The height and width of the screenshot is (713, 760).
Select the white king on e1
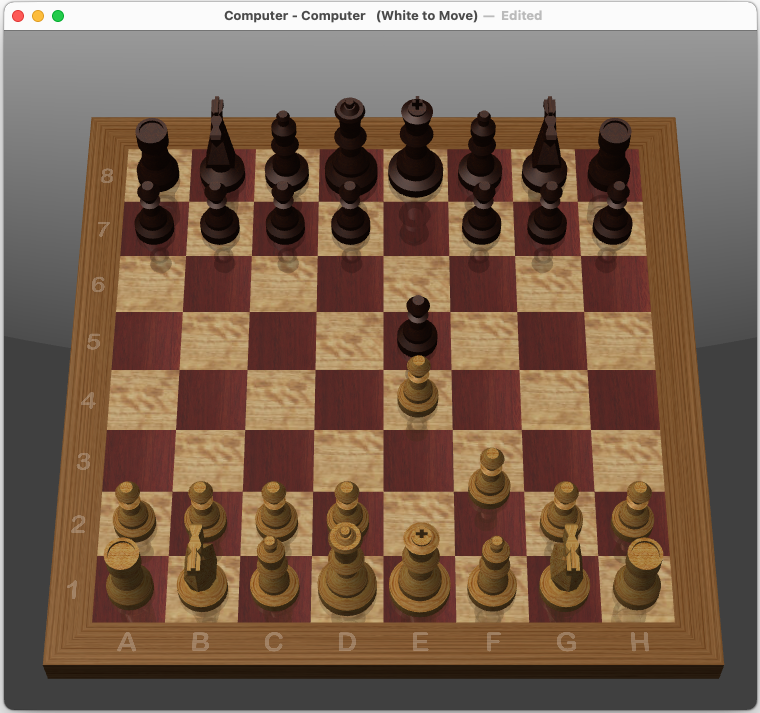[x=420, y=575]
